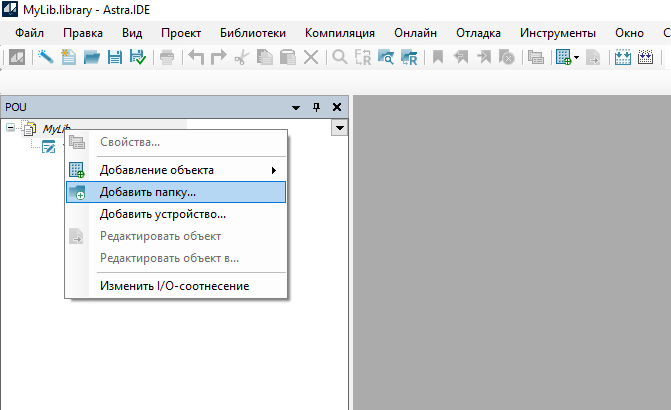Click the Toggle Bookmark icon
The image size is (671, 410).
click(x=438, y=57)
